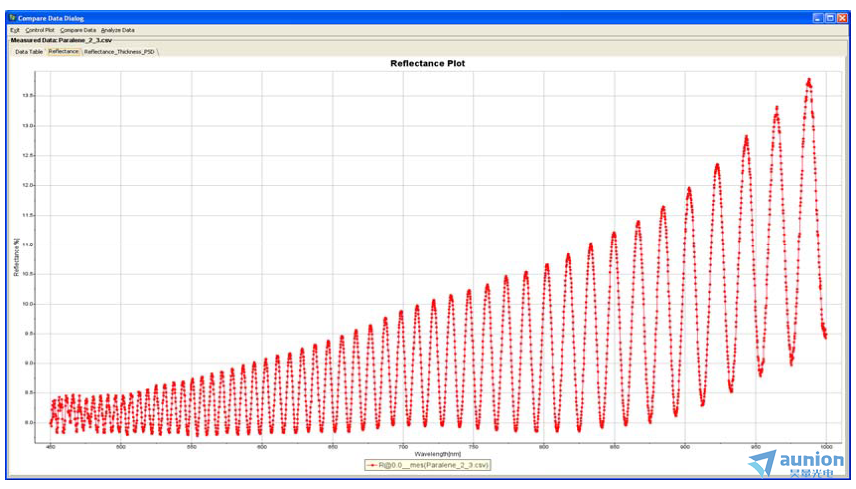Click the red legend line marker
Viewport: 856px width, 489px height.
tap(372, 465)
